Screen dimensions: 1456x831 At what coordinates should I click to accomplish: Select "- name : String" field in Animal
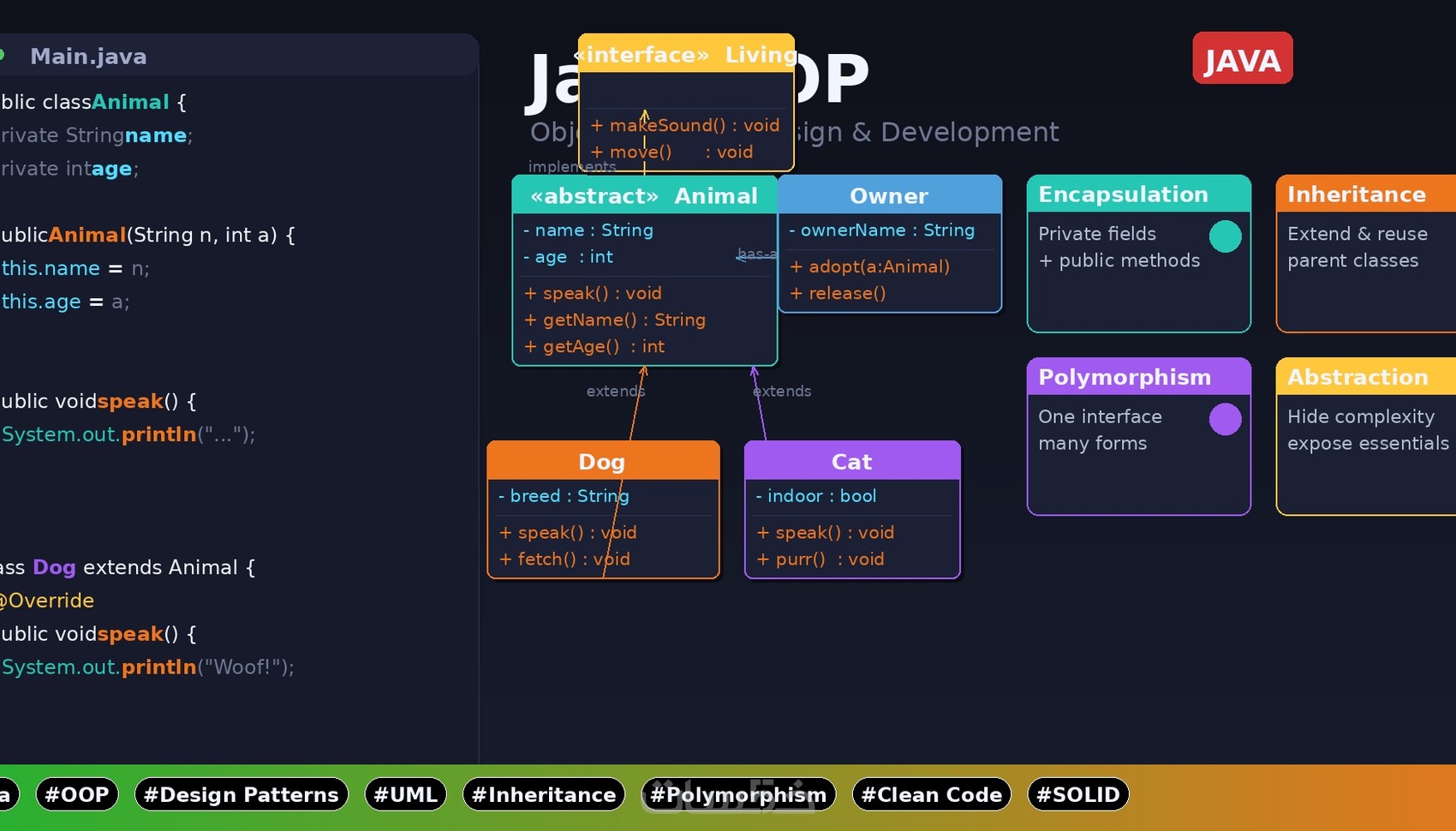588,230
